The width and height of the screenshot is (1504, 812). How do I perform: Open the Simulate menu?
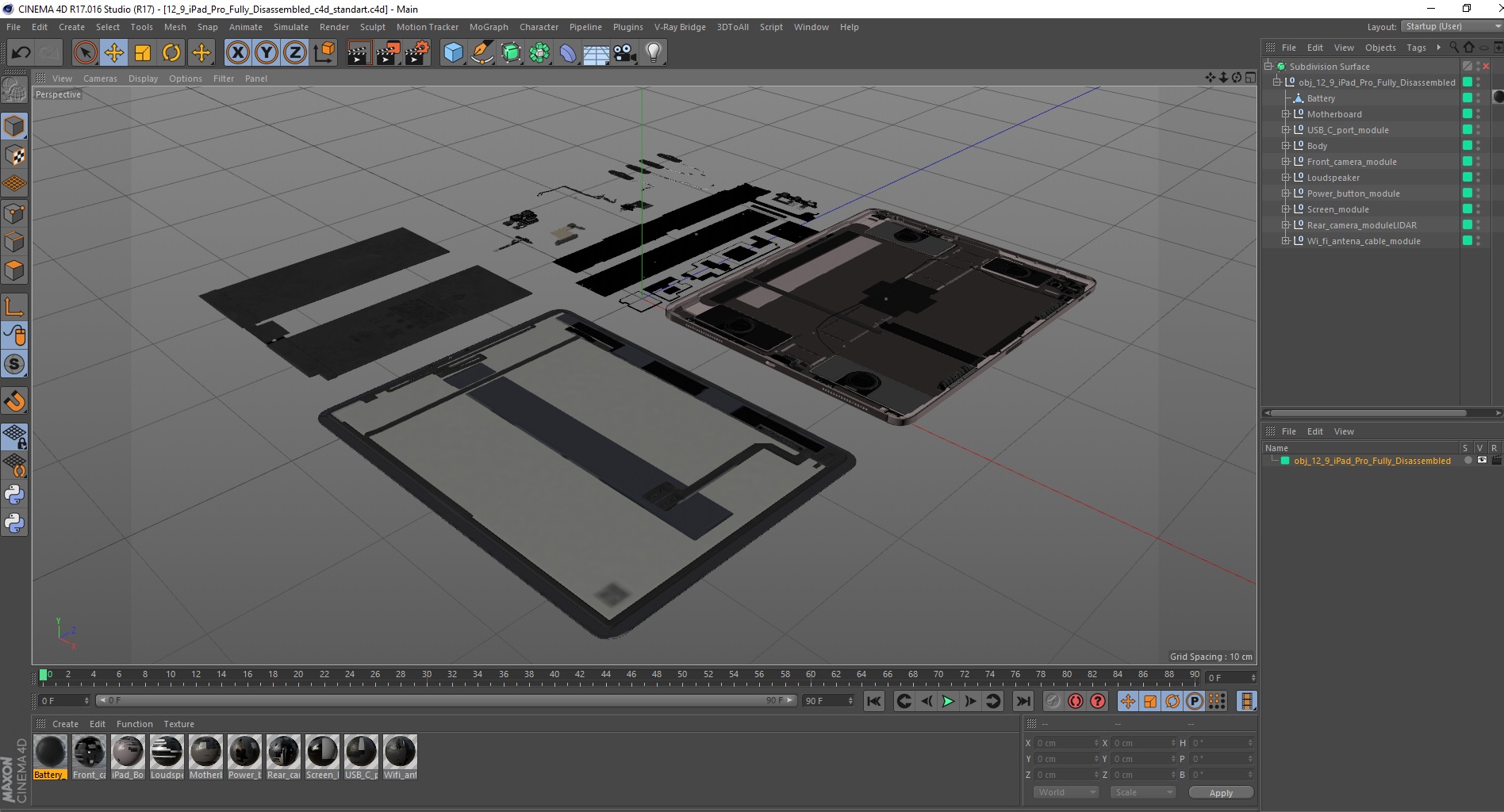291,27
